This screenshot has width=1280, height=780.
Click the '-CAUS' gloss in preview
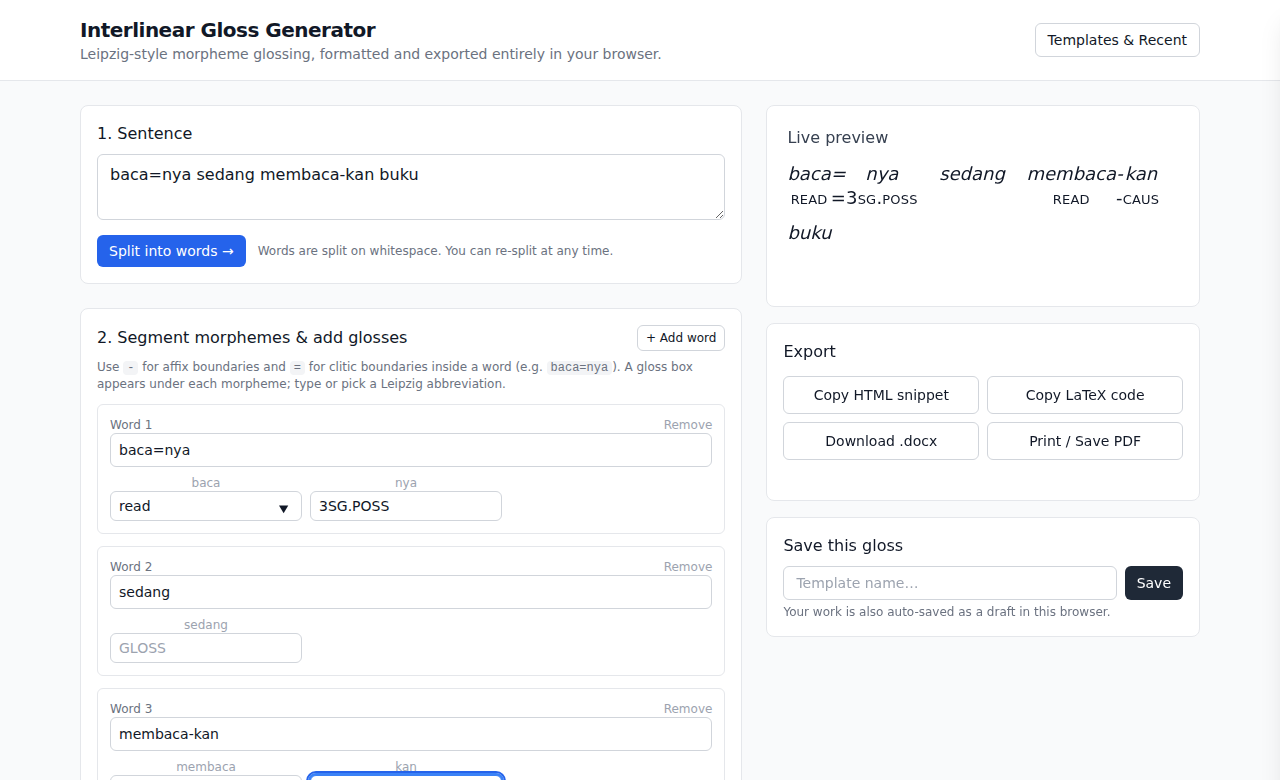coord(1137,199)
